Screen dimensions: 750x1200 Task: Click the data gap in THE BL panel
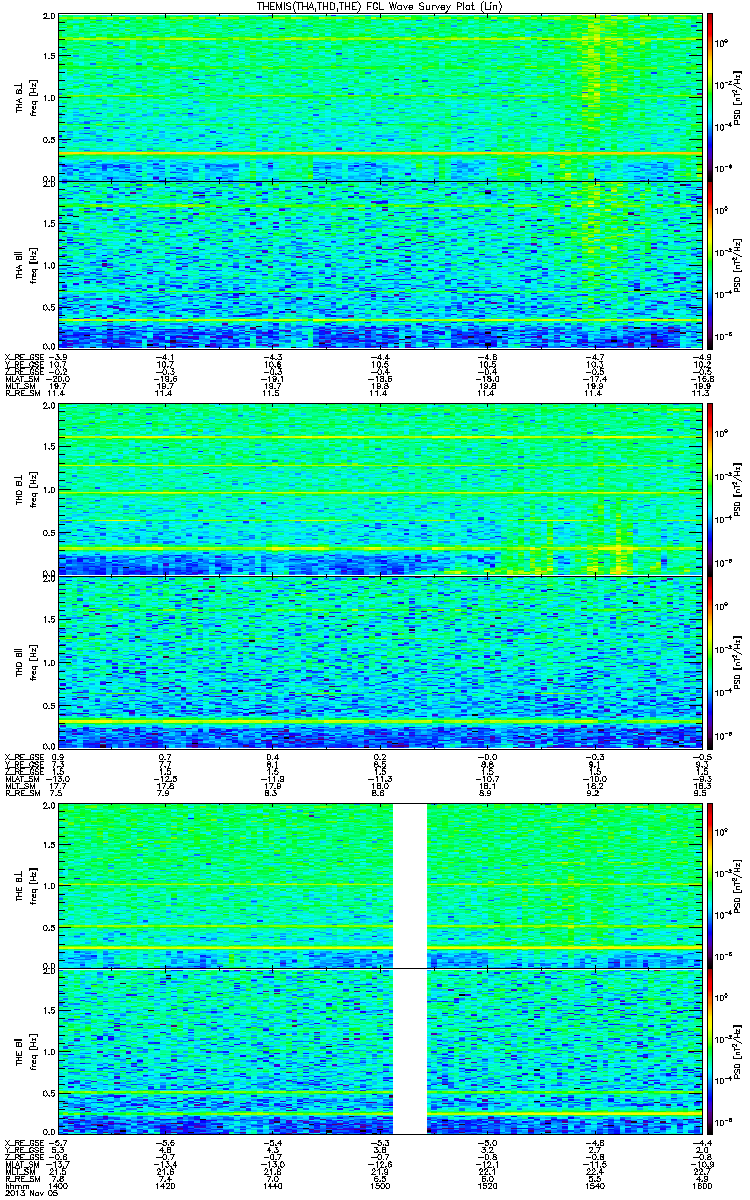[x=410, y=886]
